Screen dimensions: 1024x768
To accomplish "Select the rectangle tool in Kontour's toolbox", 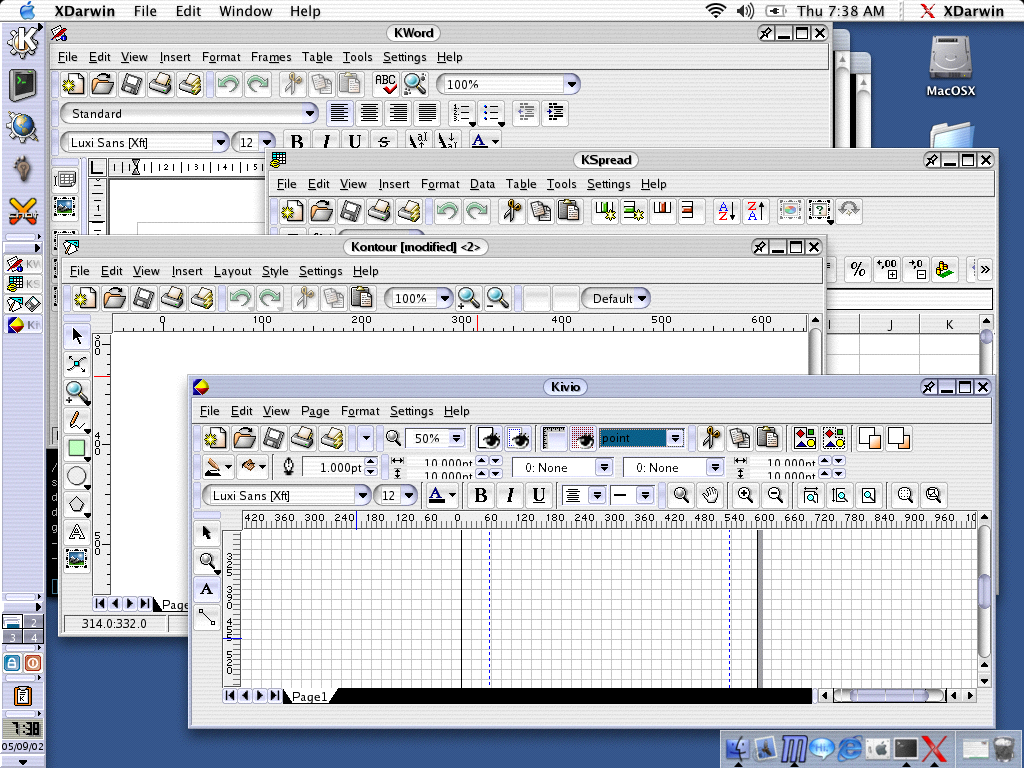I will (76, 448).
